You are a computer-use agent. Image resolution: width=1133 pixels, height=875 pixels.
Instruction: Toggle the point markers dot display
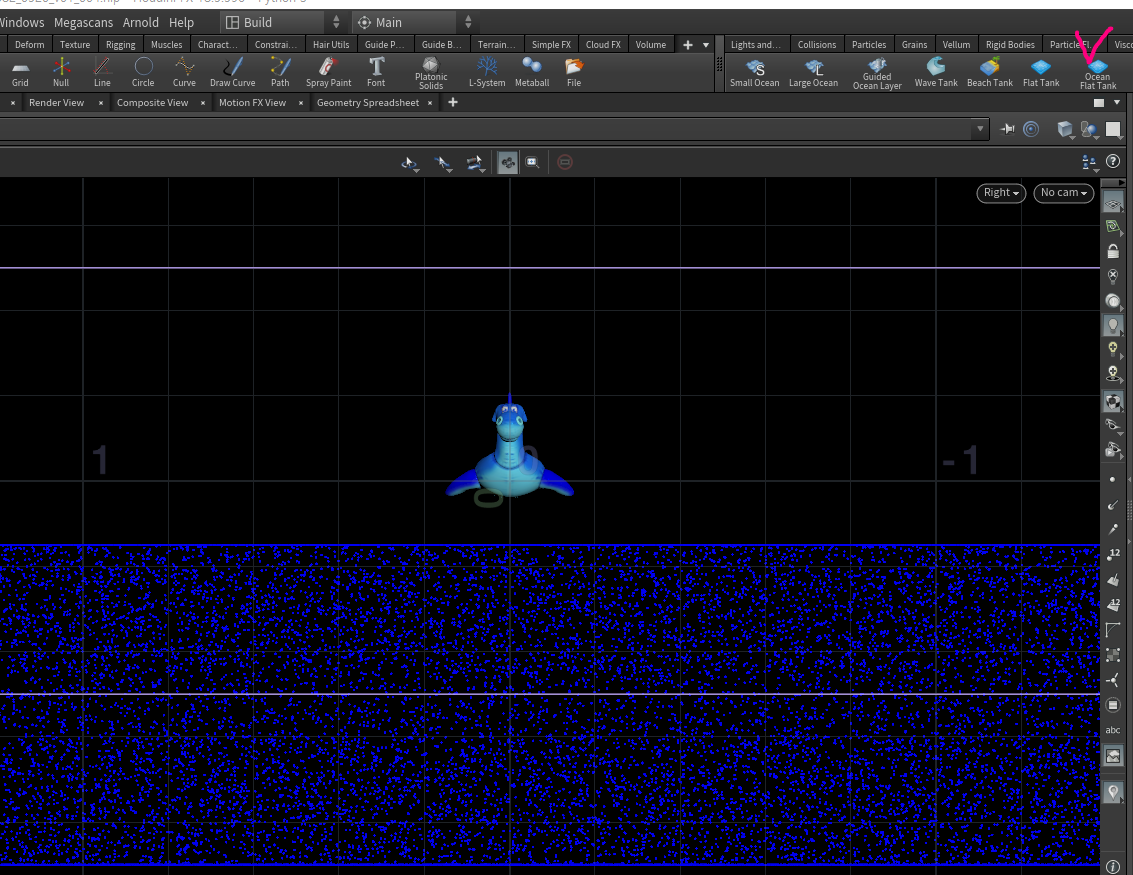[x=1113, y=480]
